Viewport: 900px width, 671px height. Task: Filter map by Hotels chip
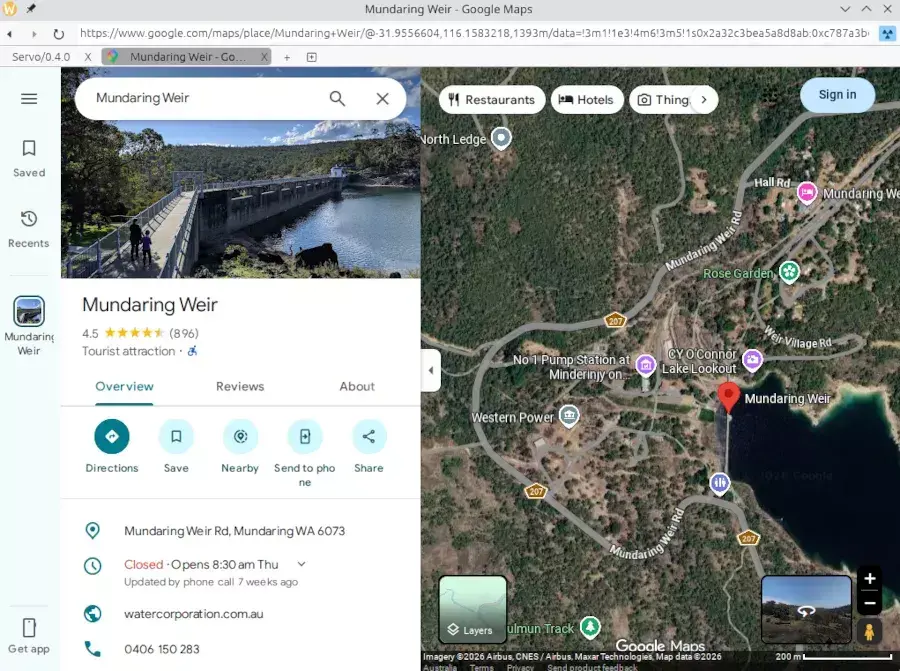click(587, 100)
